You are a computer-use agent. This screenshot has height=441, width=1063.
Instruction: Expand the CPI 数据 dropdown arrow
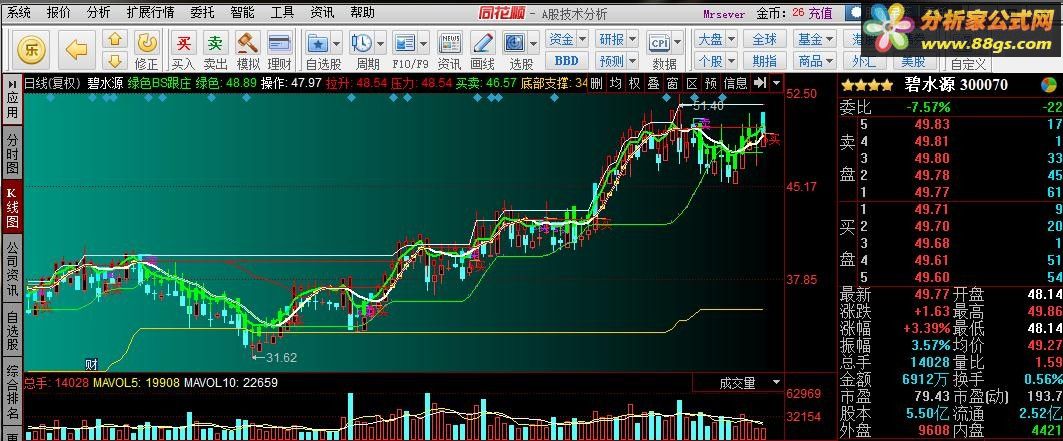[x=677, y=43]
